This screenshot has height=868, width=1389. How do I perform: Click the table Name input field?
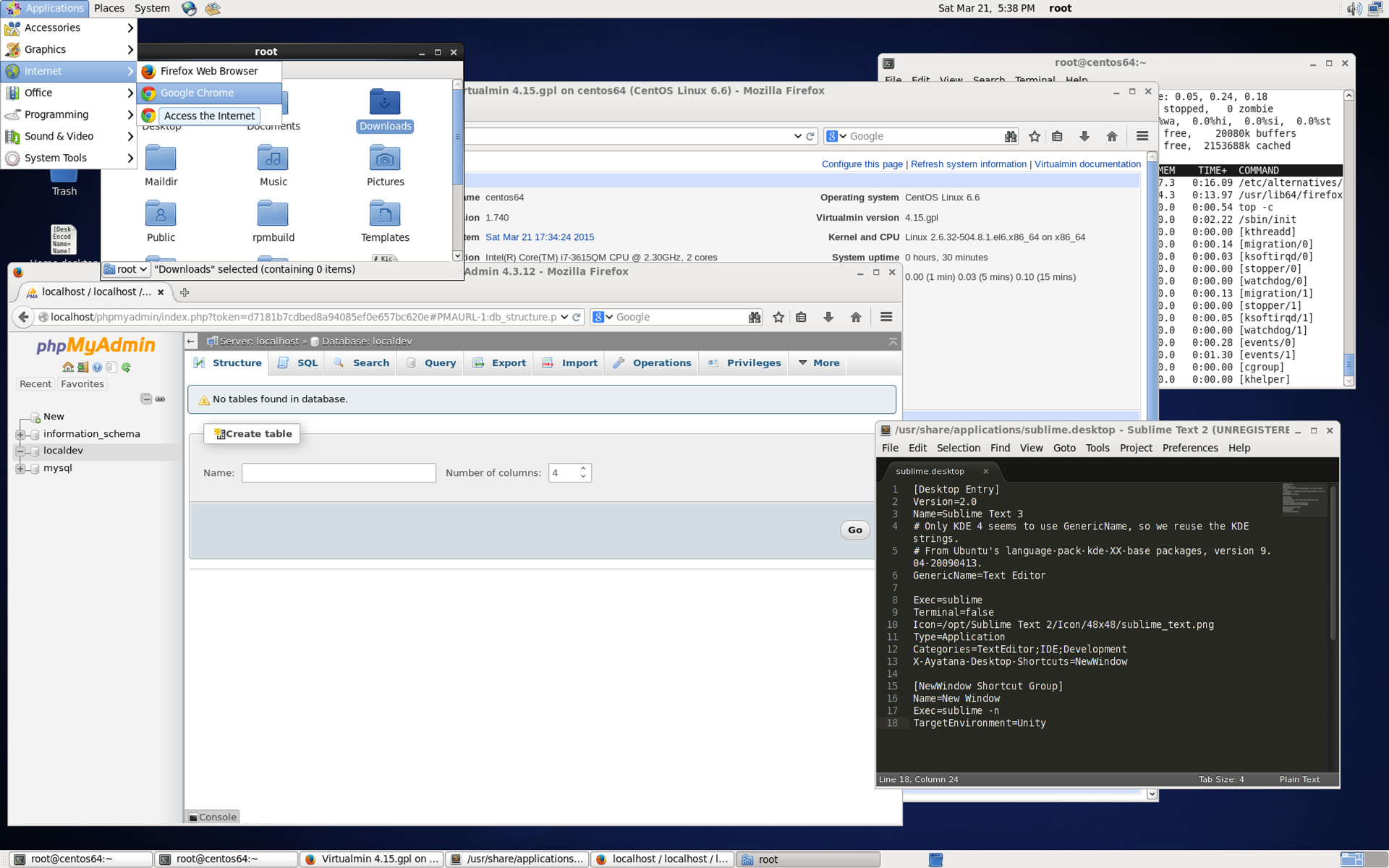pos(339,473)
